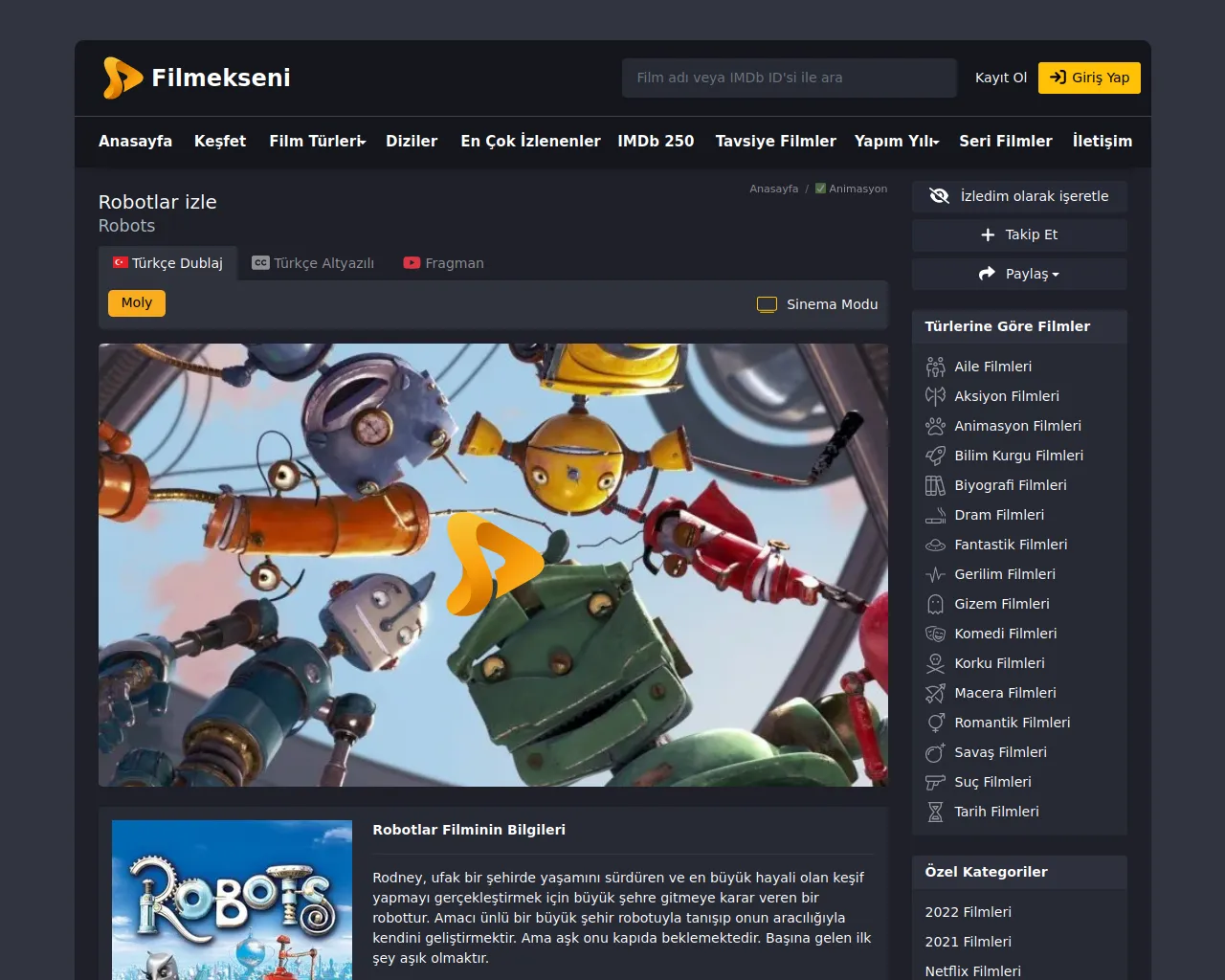Viewport: 1225px width, 980px height.
Task: Click the Takip Et button
Action: pyautogui.click(x=1019, y=235)
